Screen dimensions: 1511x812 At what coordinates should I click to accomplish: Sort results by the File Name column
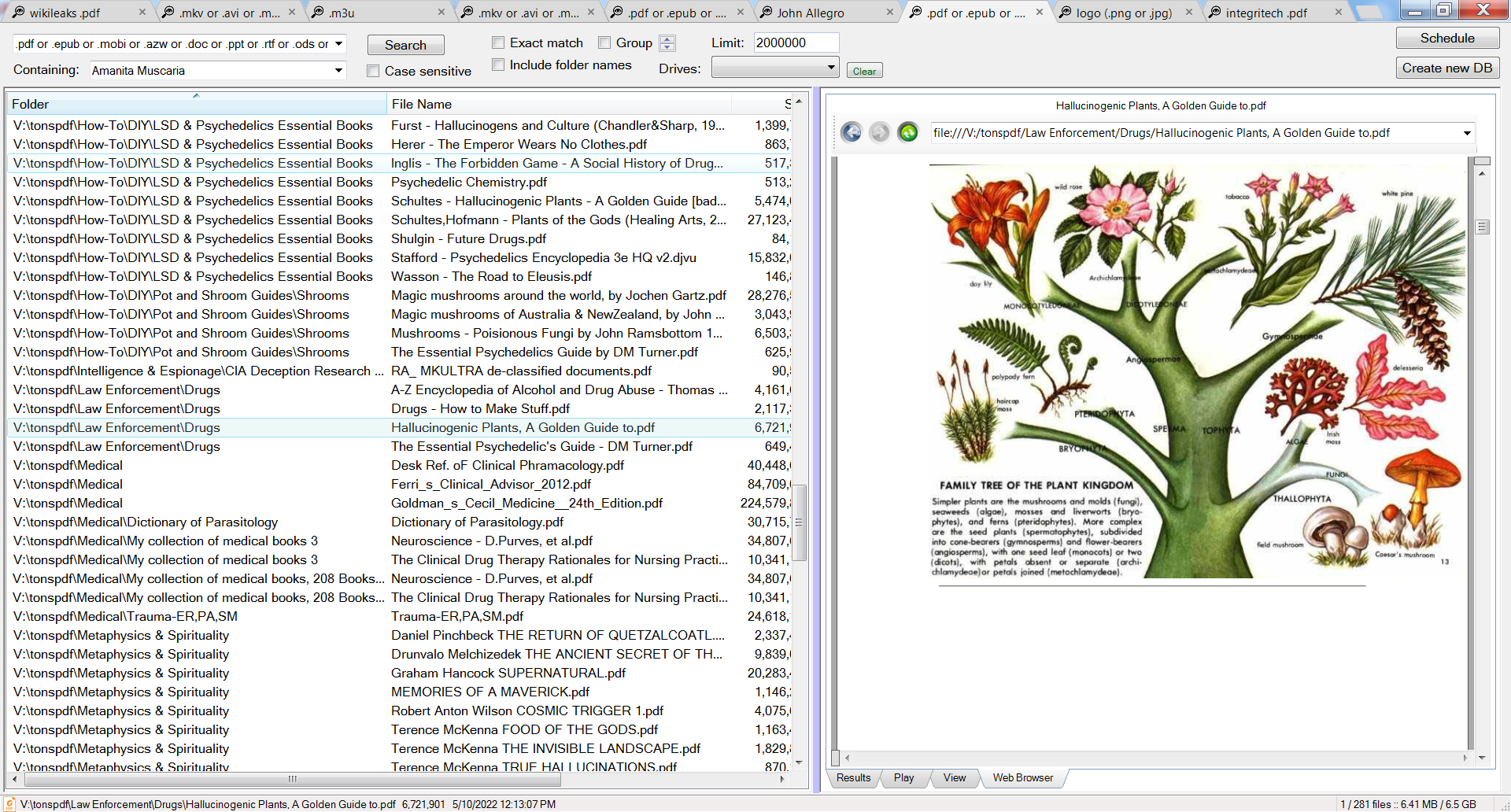tap(559, 104)
